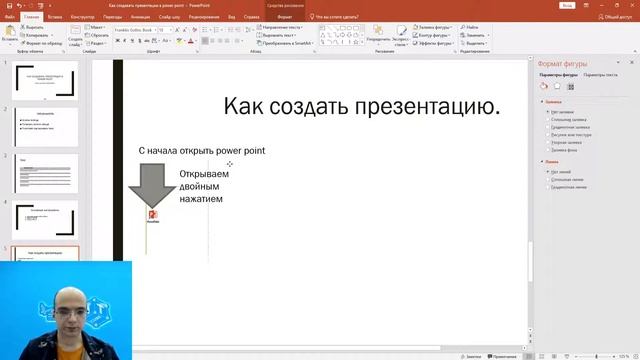This screenshot has height=360, width=640.
Task: Switch to Design (Конструктор) tab
Action: point(82,17)
